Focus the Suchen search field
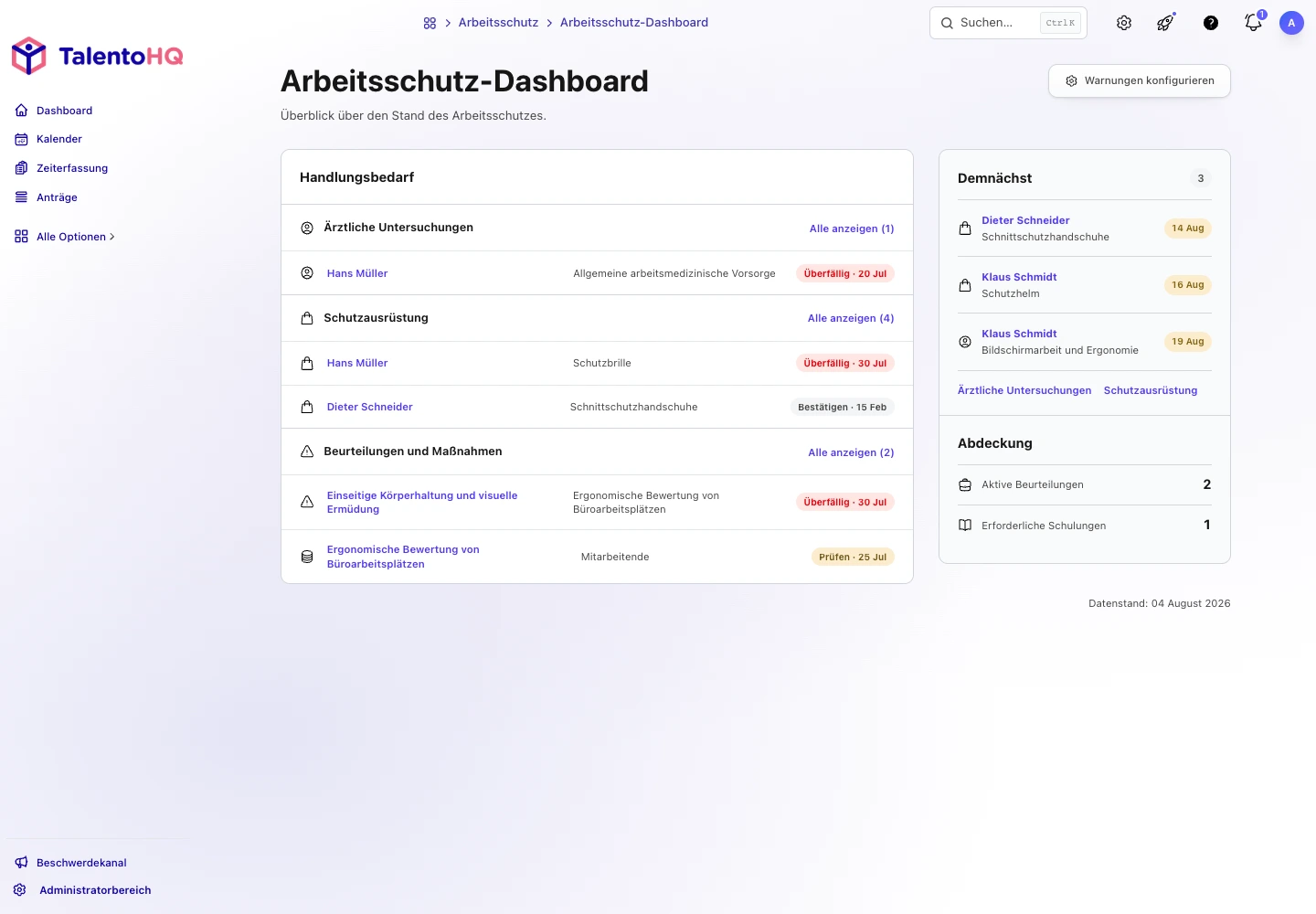This screenshot has width=1316, height=914. click(1008, 23)
